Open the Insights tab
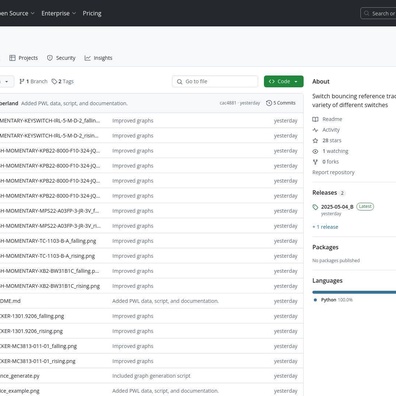Image resolution: width=396 pixels, height=396 pixels. coord(98,58)
